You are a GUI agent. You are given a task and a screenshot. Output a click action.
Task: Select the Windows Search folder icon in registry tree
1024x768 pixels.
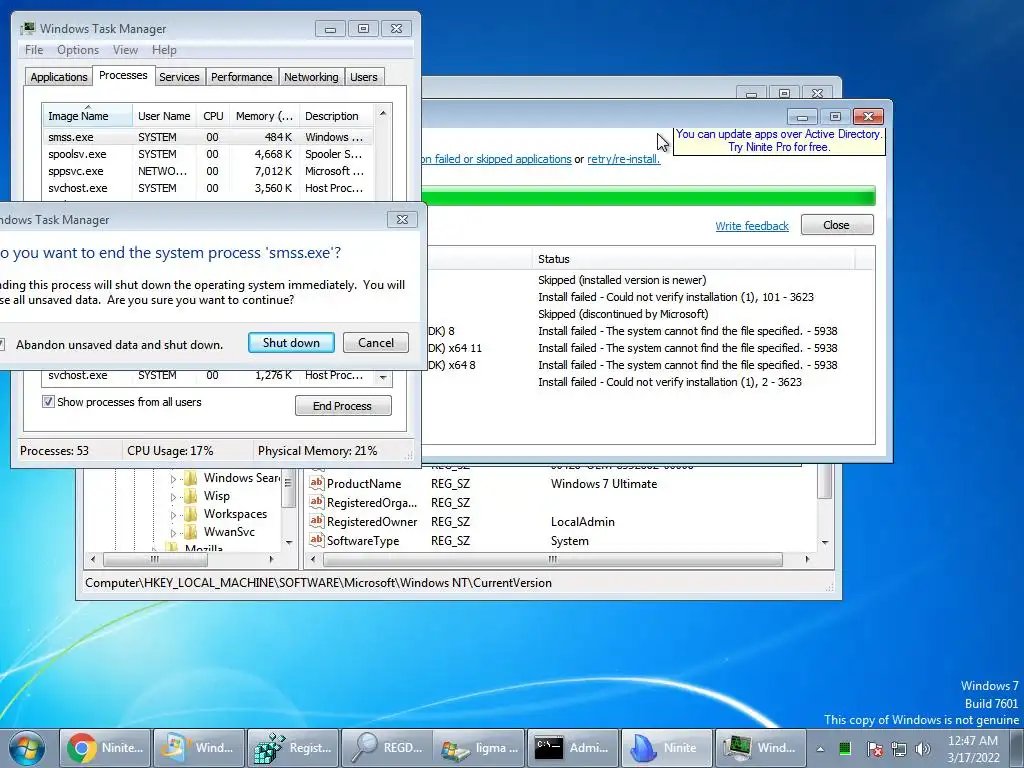(x=191, y=478)
